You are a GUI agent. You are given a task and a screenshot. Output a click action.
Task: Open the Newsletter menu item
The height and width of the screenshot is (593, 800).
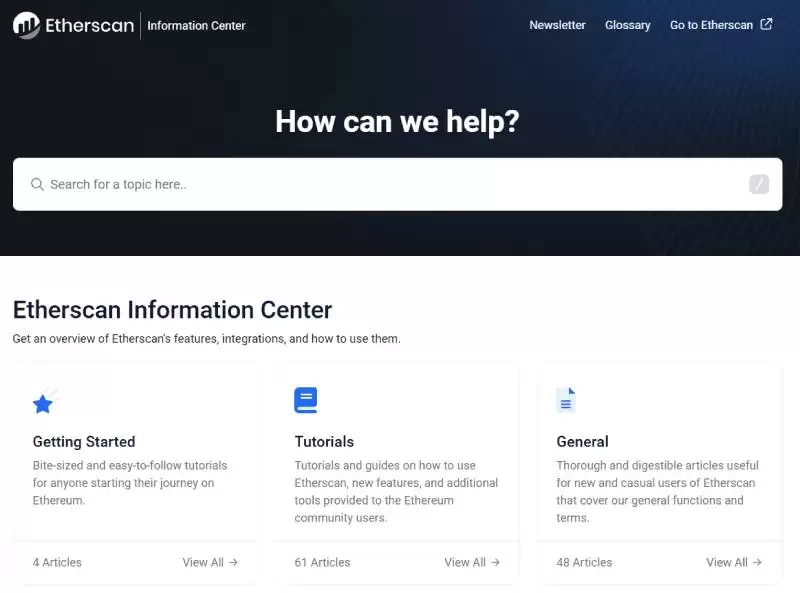[557, 25]
